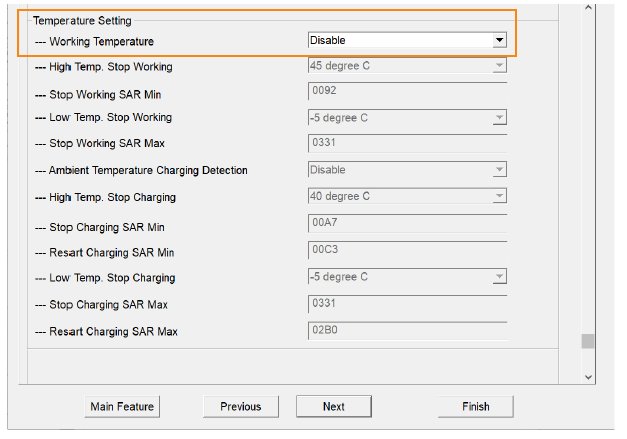The image size is (627, 439).
Task: Click the scrollbar down arrow
Action: (588, 376)
